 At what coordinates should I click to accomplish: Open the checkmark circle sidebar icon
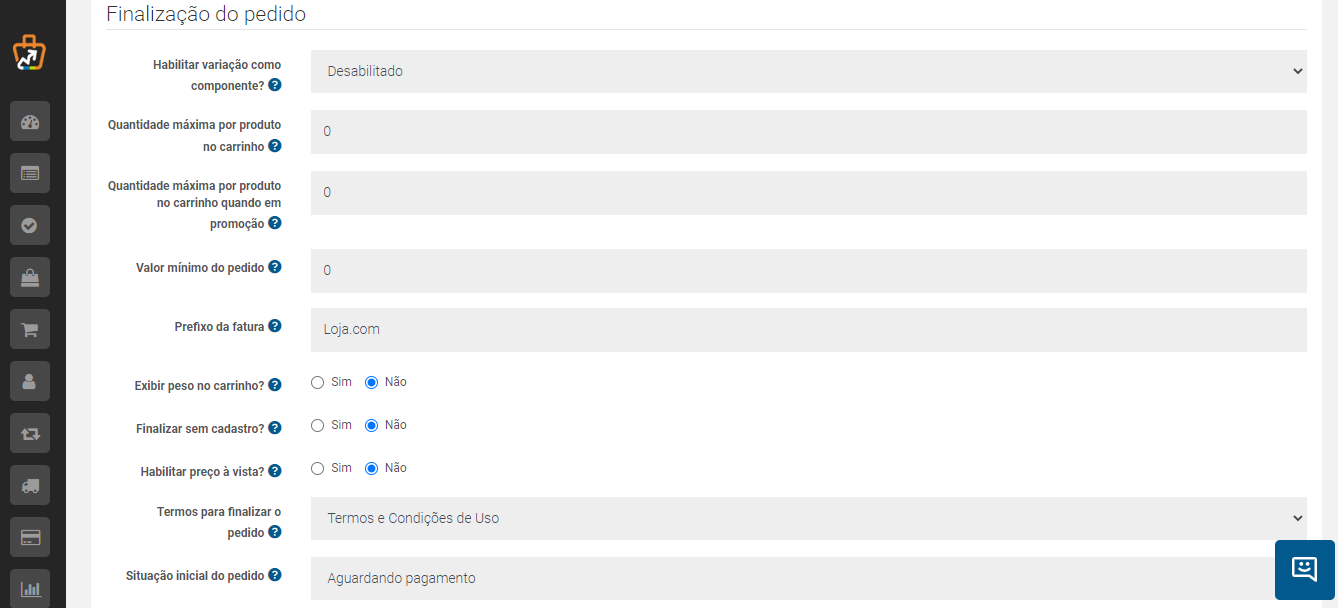30,225
